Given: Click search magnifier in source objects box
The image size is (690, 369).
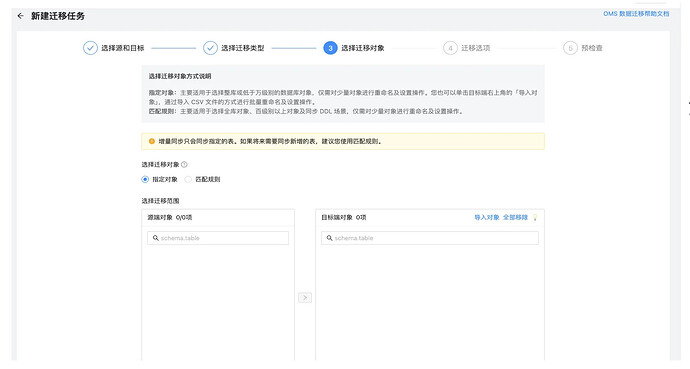Looking at the screenshot, I should click(156, 238).
